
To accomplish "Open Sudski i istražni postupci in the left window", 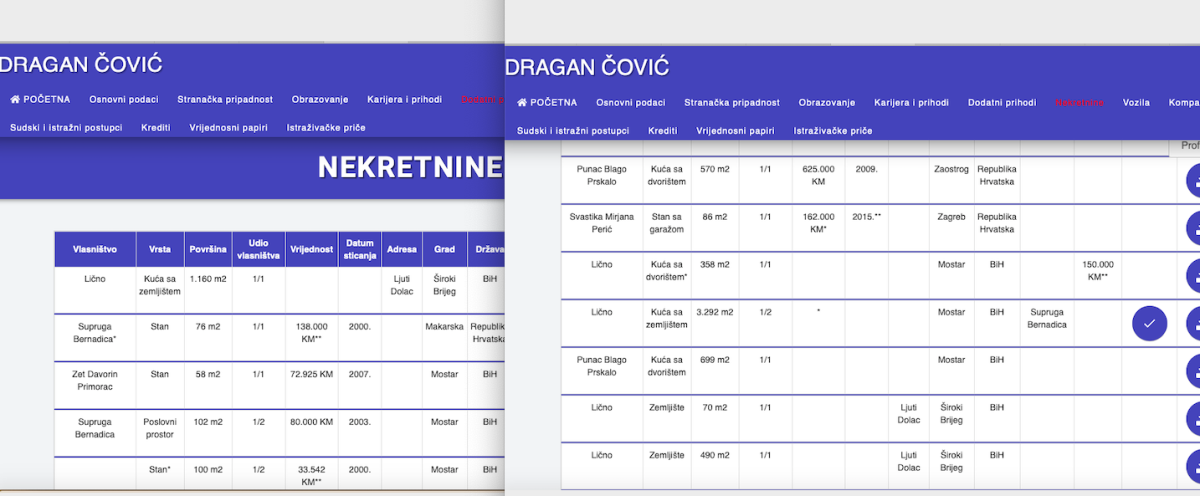I will pos(66,127).
